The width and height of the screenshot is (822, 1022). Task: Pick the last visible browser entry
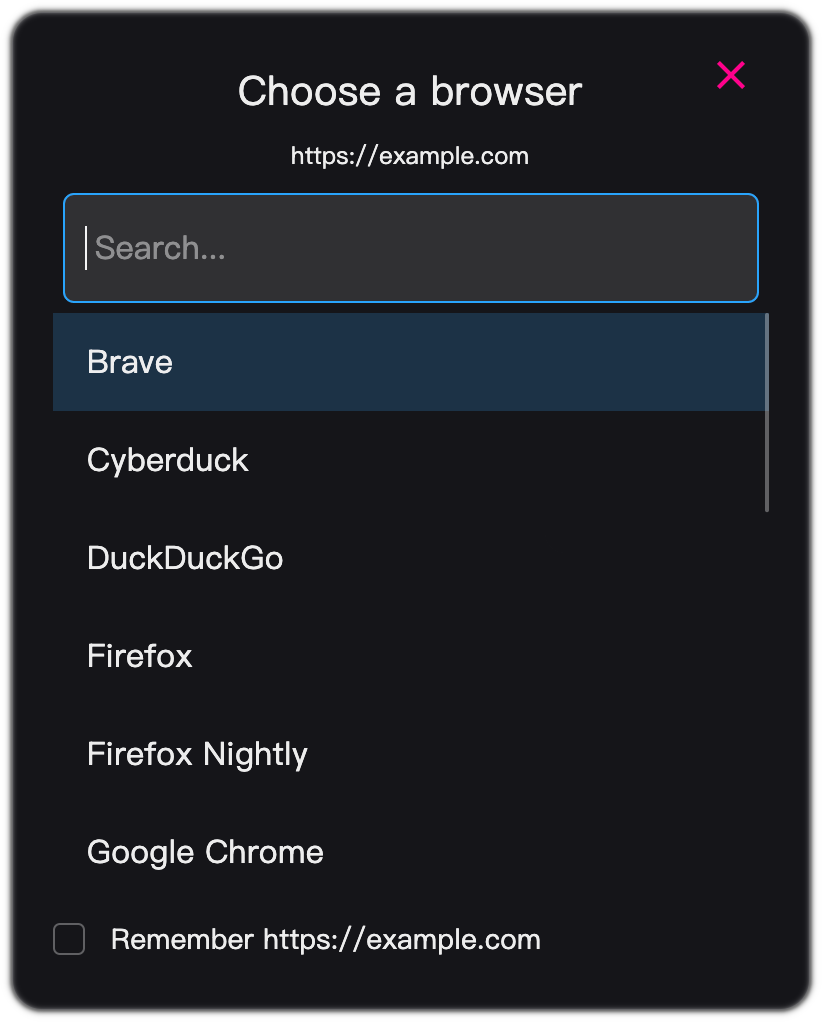[205, 852]
